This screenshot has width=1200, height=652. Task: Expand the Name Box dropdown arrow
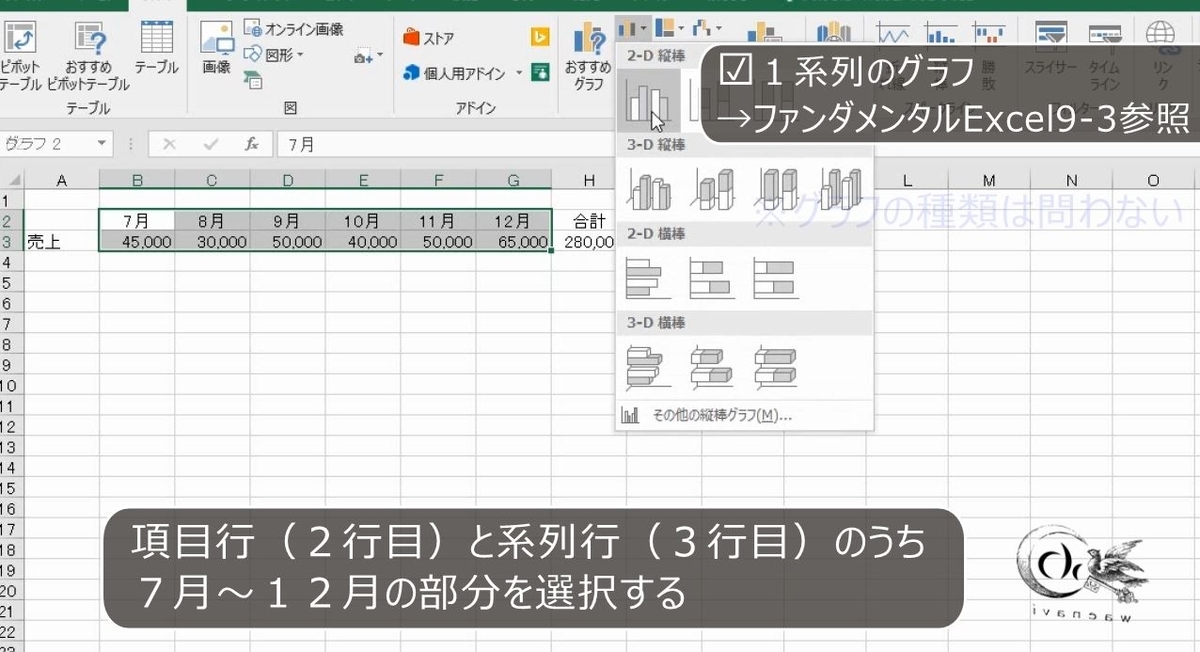[103, 144]
